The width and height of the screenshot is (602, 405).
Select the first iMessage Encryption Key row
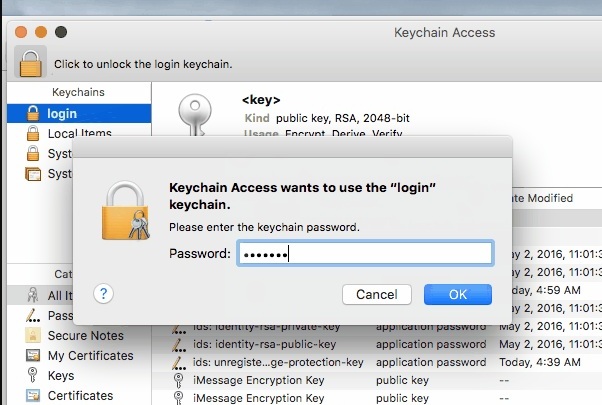(x=377, y=380)
